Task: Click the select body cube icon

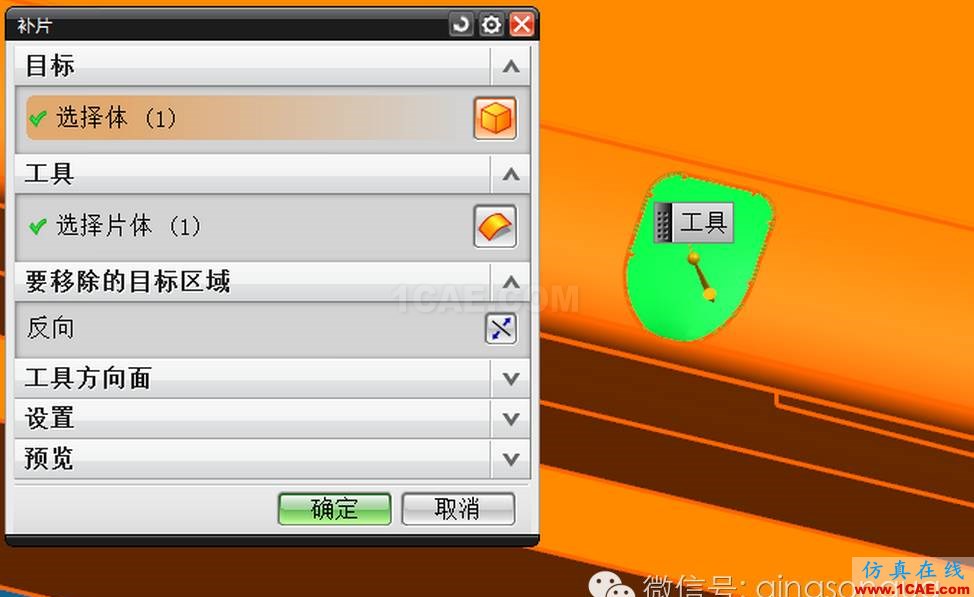Action: (495, 118)
